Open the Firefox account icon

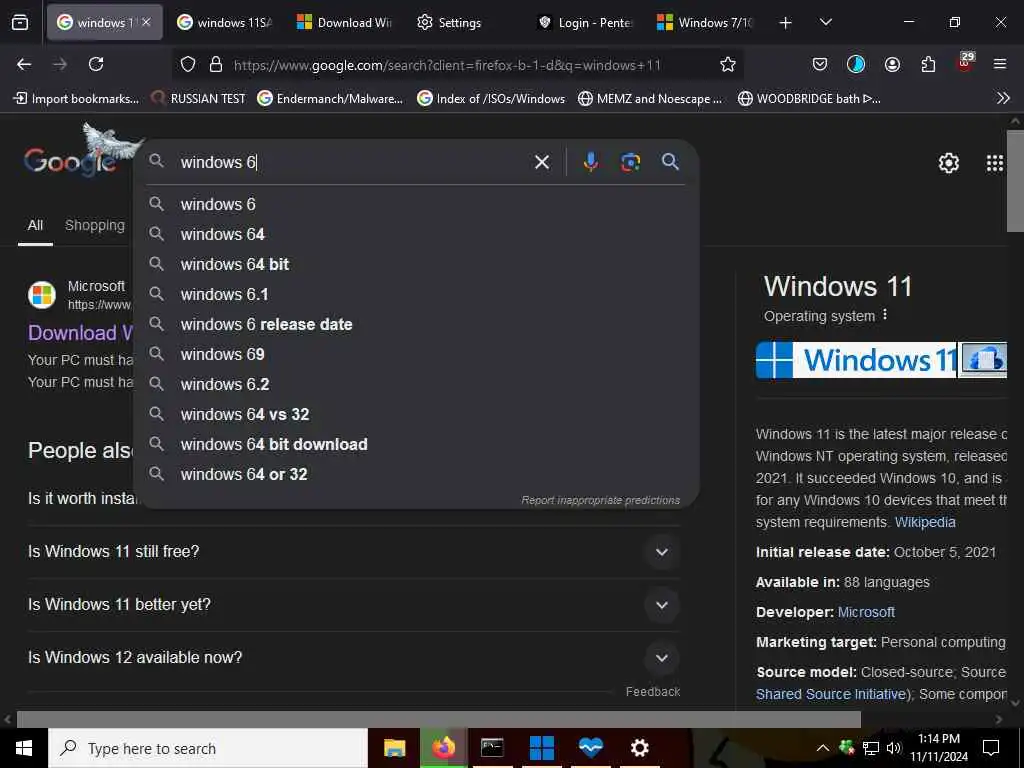tap(892, 64)
